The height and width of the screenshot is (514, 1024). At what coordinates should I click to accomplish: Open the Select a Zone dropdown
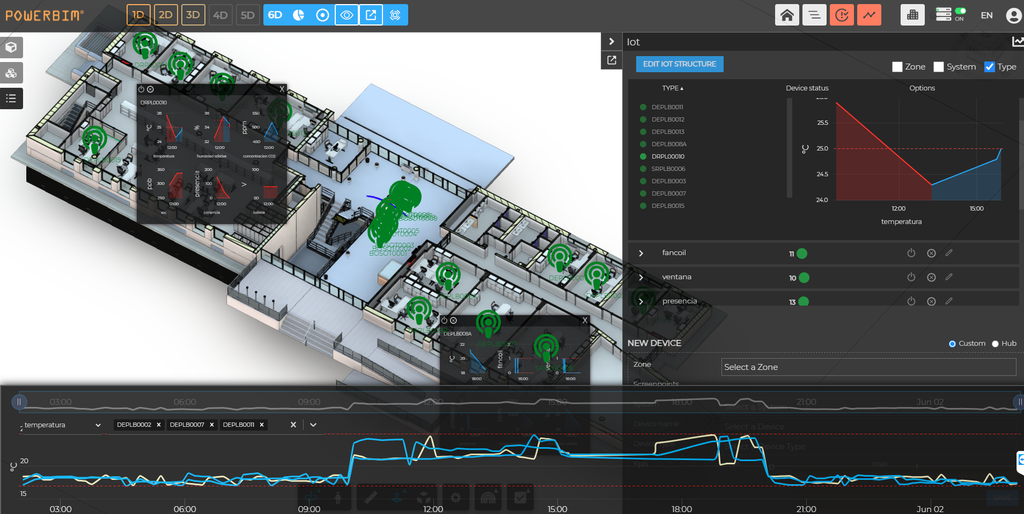869,367
